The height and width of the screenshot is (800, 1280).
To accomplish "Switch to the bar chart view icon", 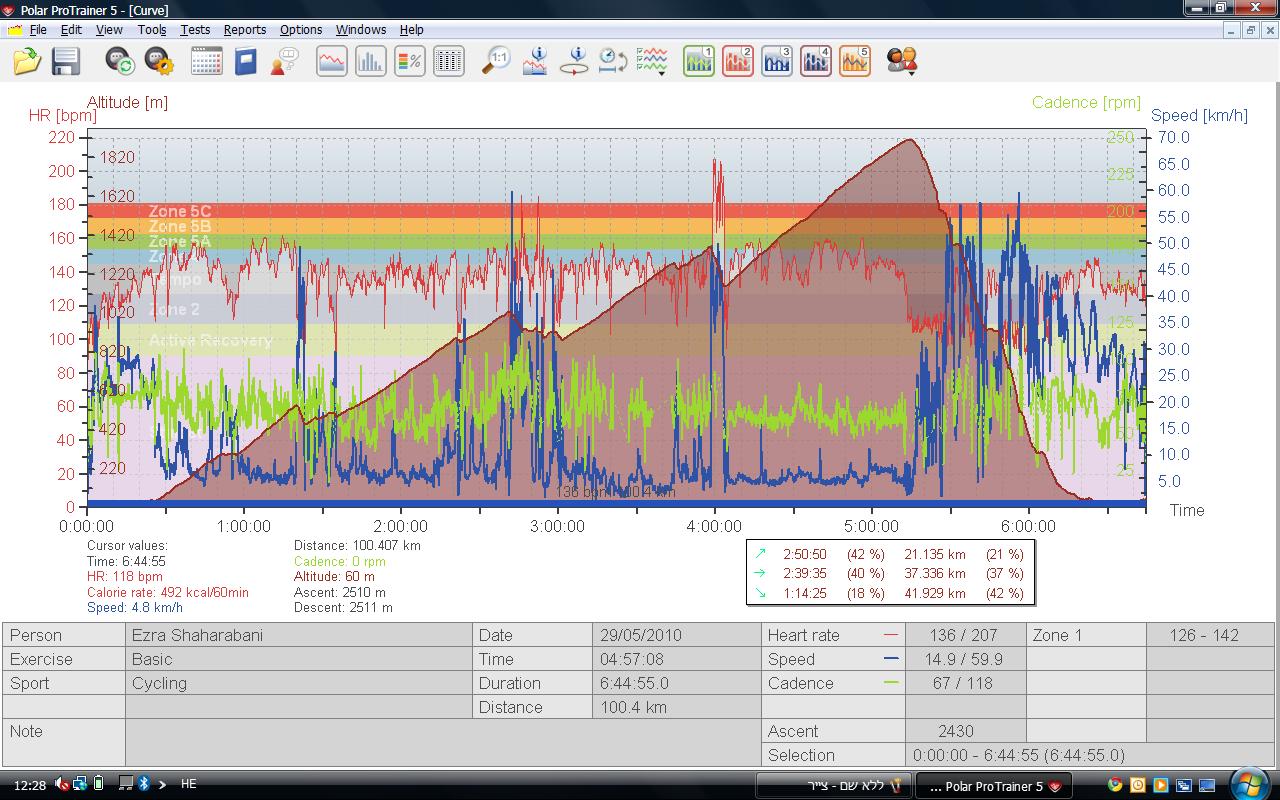I will tap(371, 61).
